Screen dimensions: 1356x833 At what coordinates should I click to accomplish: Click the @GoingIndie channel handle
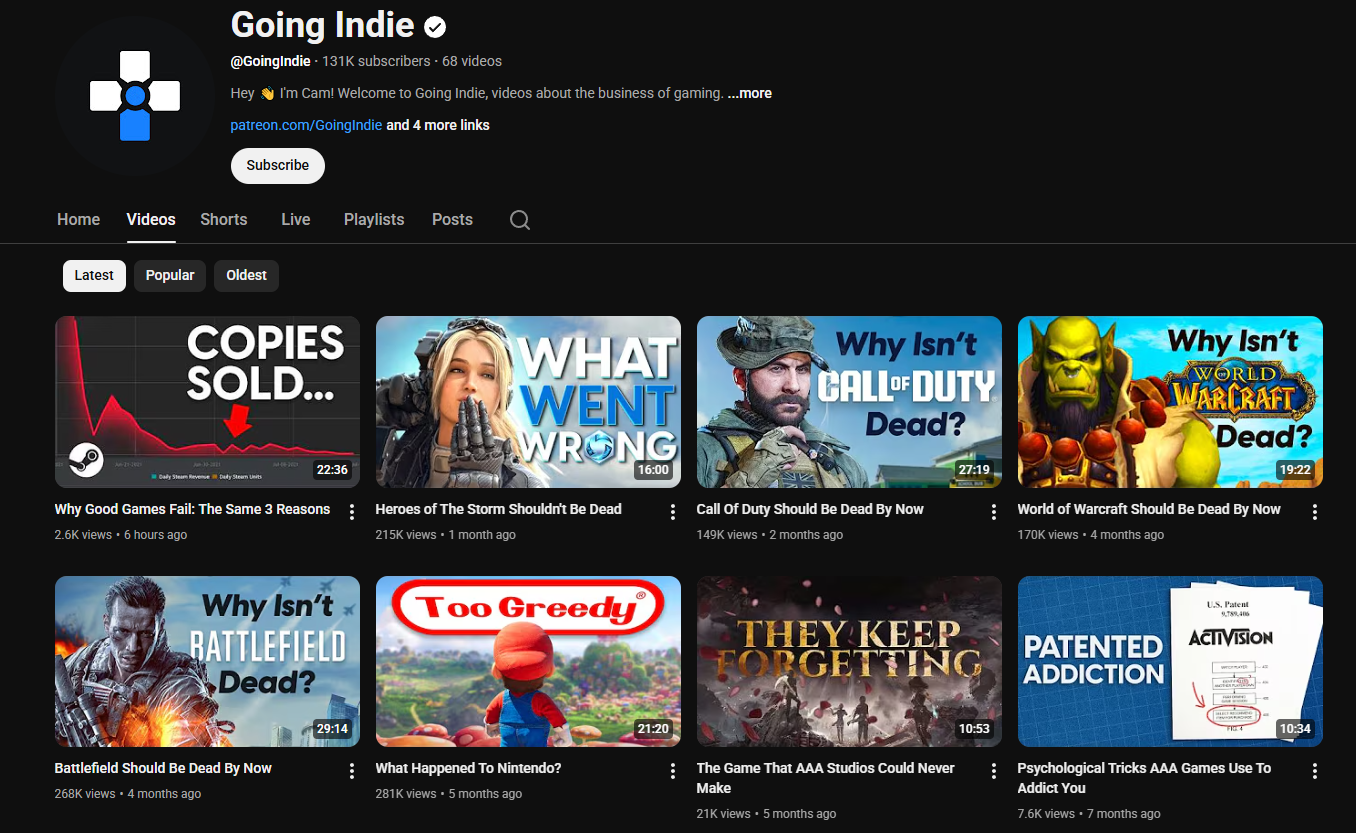270,61
